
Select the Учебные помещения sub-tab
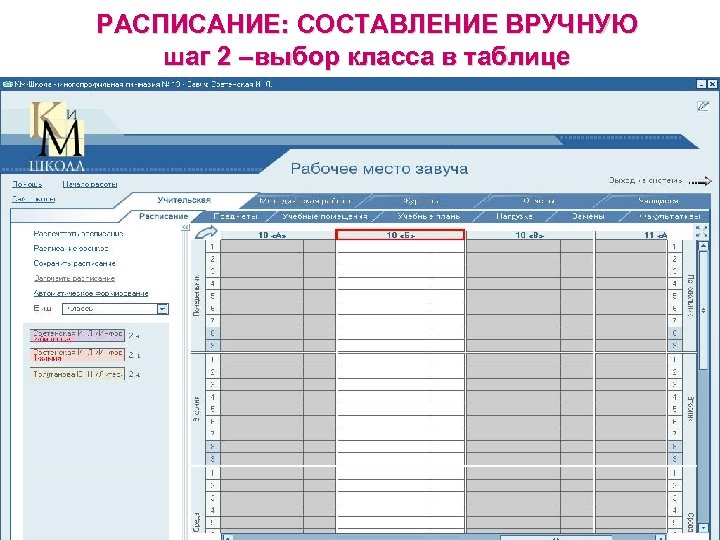point(325,216)
